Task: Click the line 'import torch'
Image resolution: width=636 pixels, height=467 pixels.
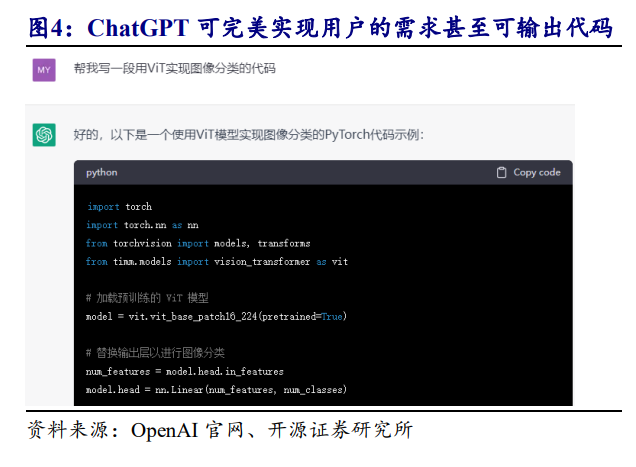Action: (120, 207)
